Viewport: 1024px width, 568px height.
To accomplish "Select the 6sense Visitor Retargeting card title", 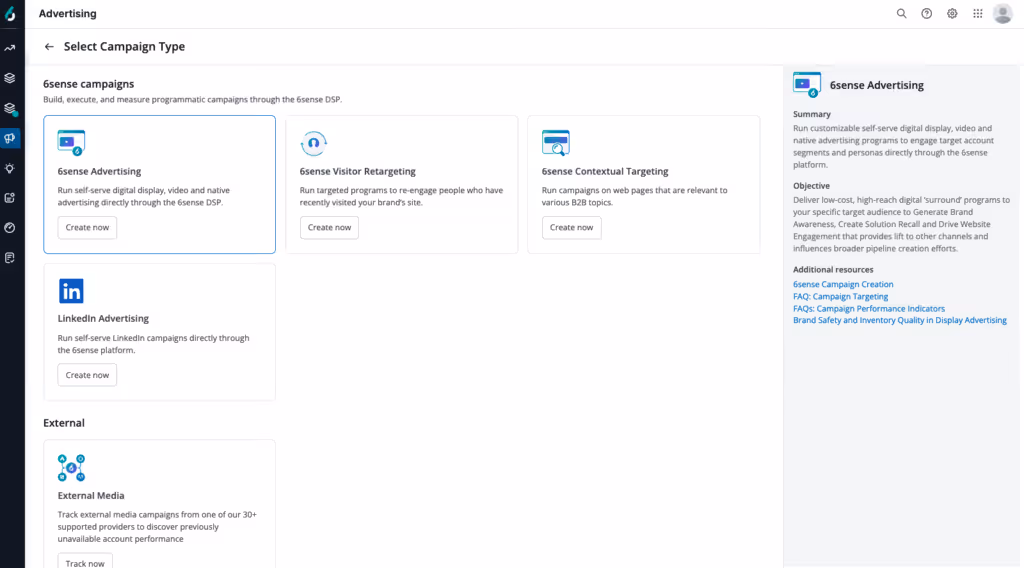I will click(357, 171).
